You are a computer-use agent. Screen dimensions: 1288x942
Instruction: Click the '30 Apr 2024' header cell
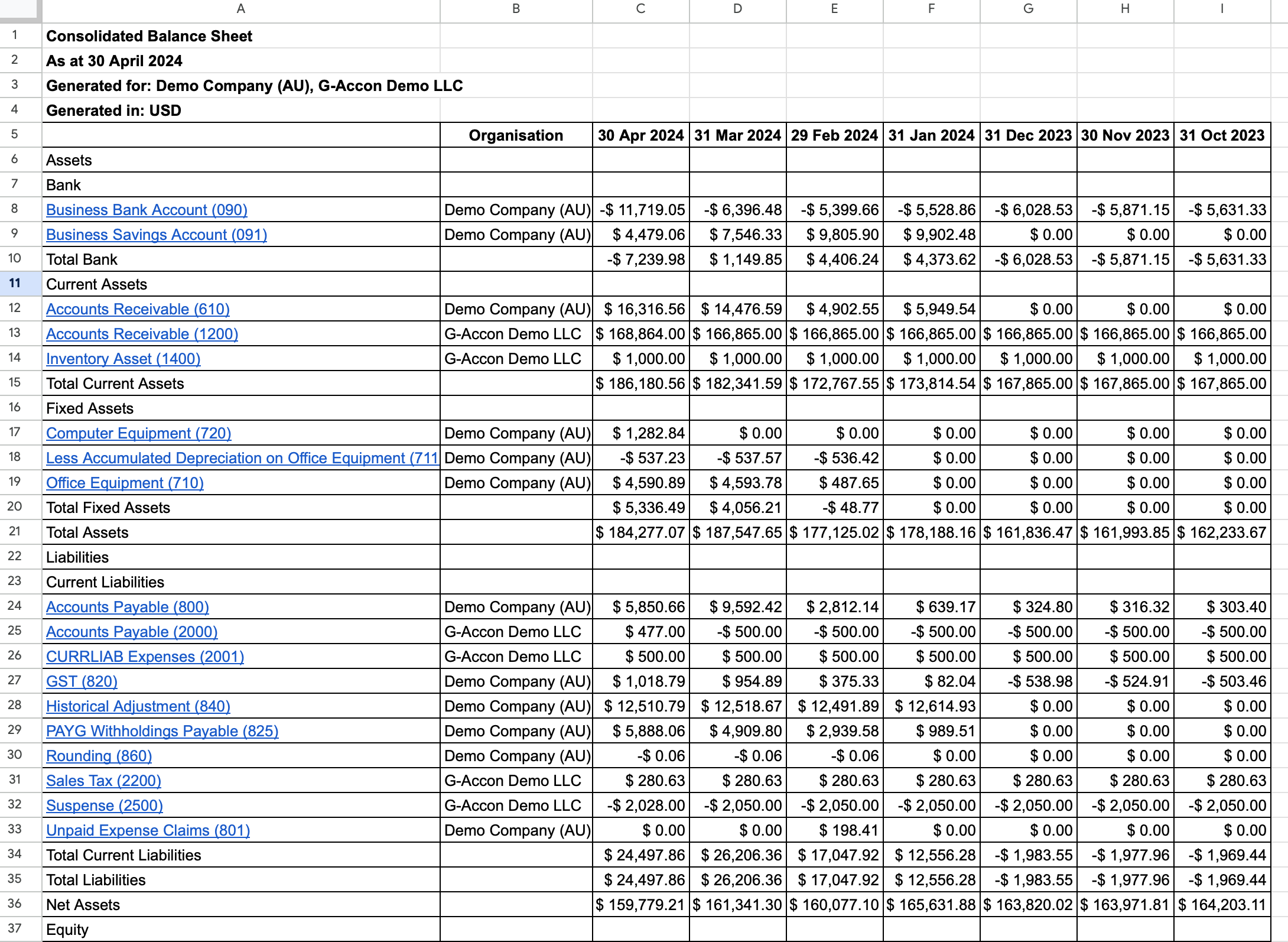(x=641, y=135)
